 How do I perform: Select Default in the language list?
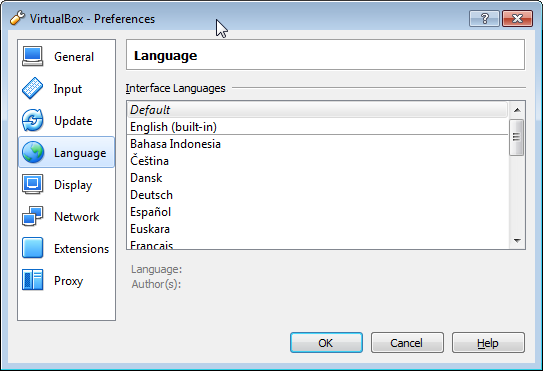tap(318, 110)
